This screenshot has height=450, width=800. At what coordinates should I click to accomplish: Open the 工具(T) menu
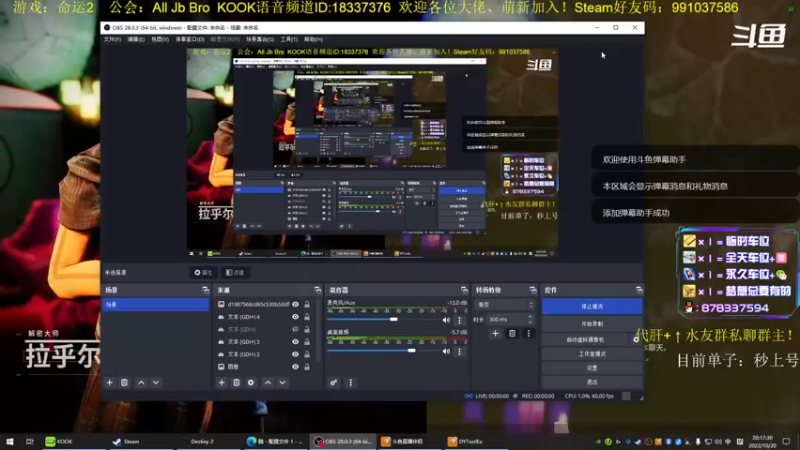pyautogui.click(x=289, y=39)
